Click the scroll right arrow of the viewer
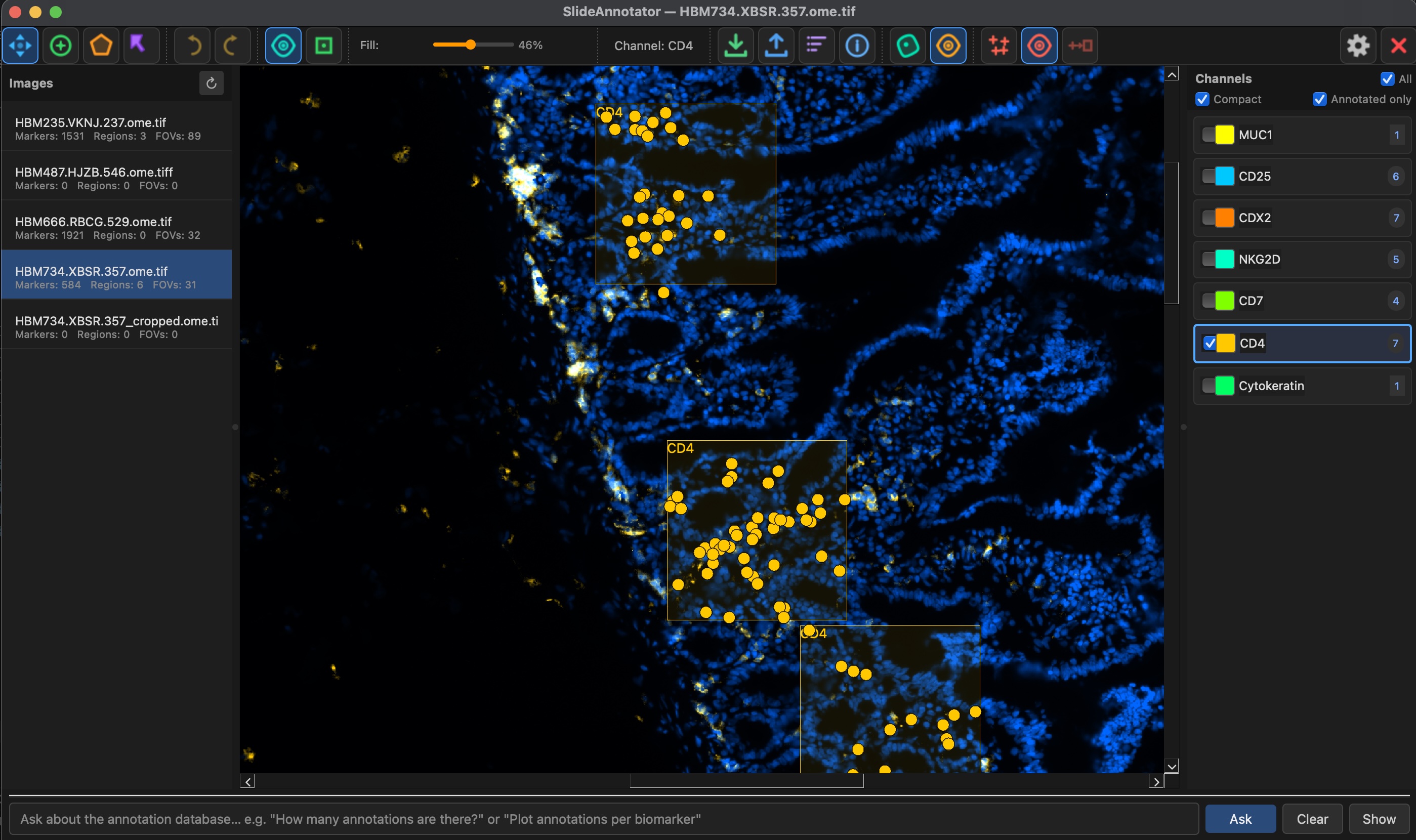The width and height of the screenshot is (1416, 840). click(1156, 782)
